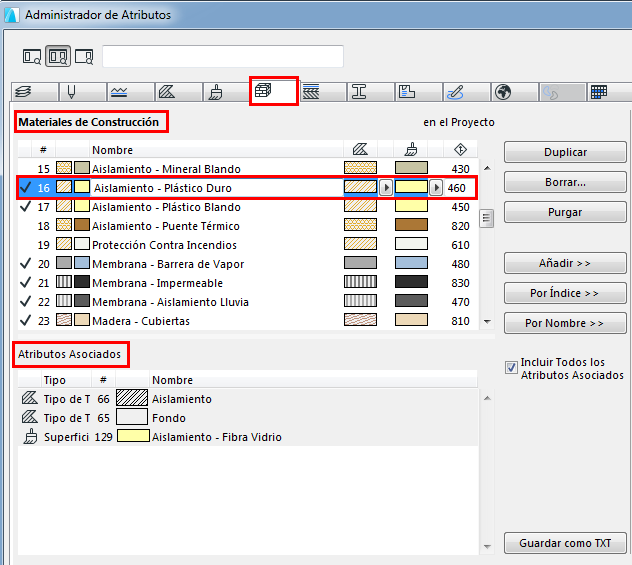632x565 pixels.
Task: Switch to single list view icon
Action: (31, 56)
